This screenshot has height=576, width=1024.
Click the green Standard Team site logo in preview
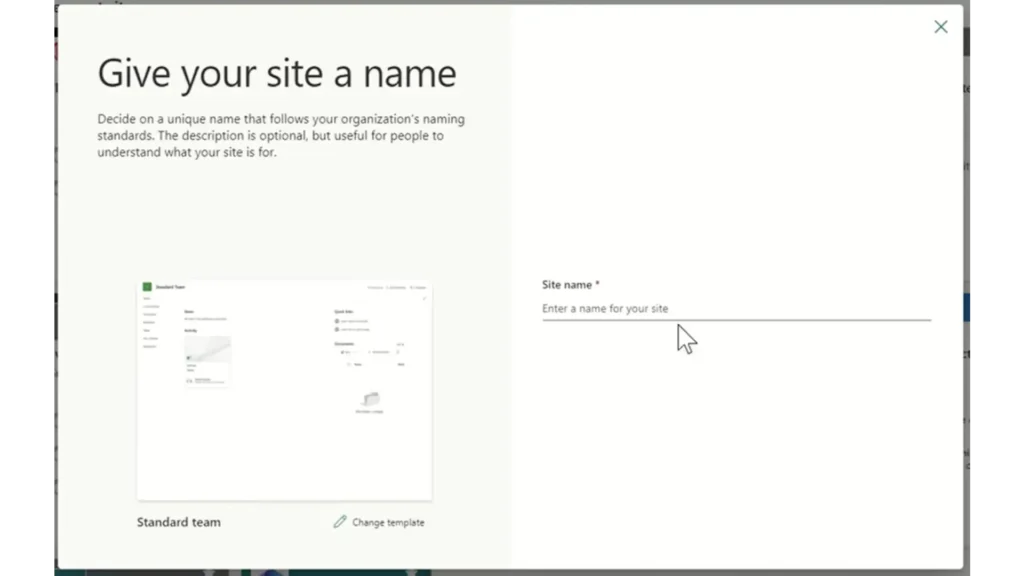147,287
